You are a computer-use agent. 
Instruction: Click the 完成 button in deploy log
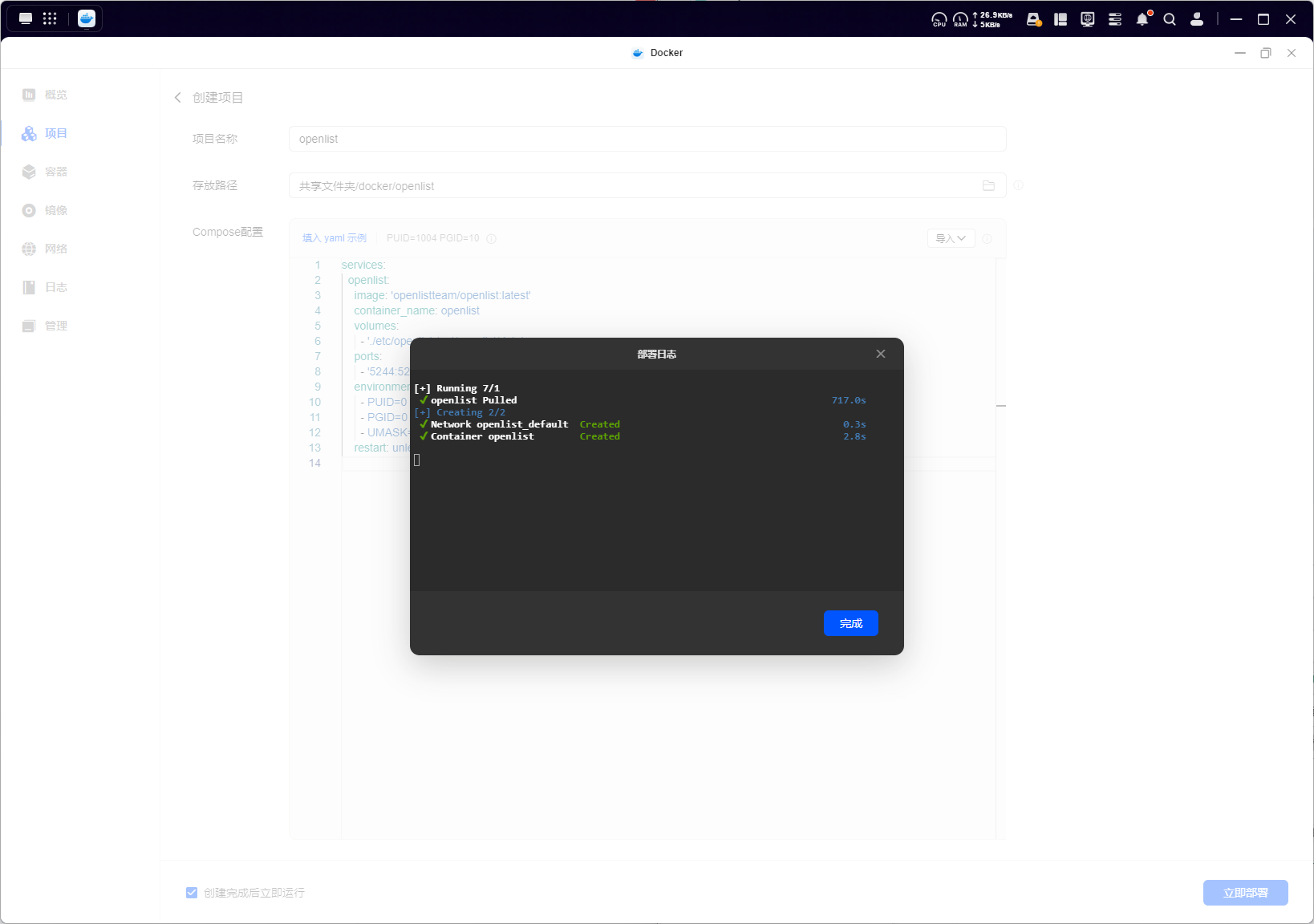click(850, 623)
